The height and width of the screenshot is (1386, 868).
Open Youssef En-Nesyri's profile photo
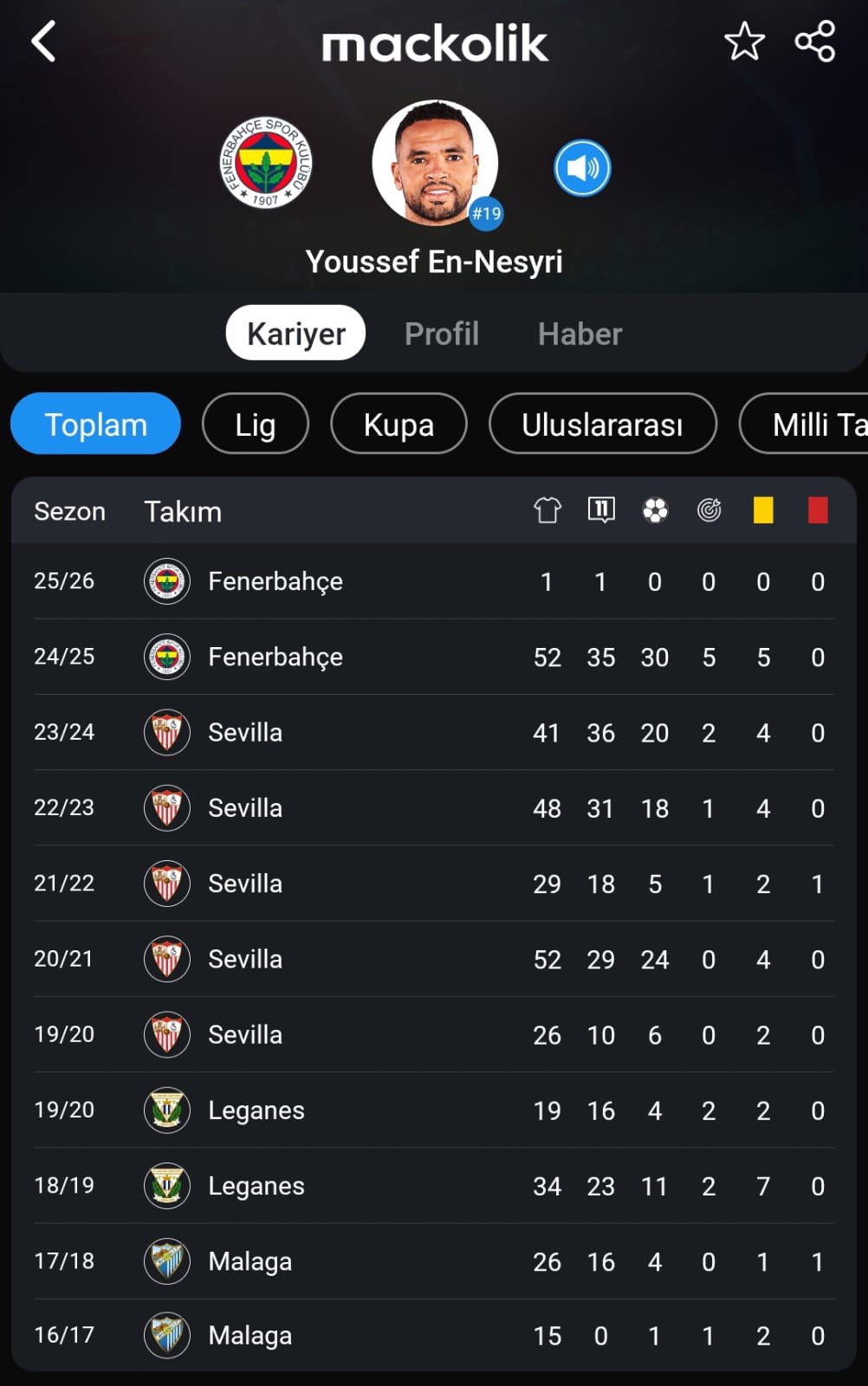coord(435,163)
